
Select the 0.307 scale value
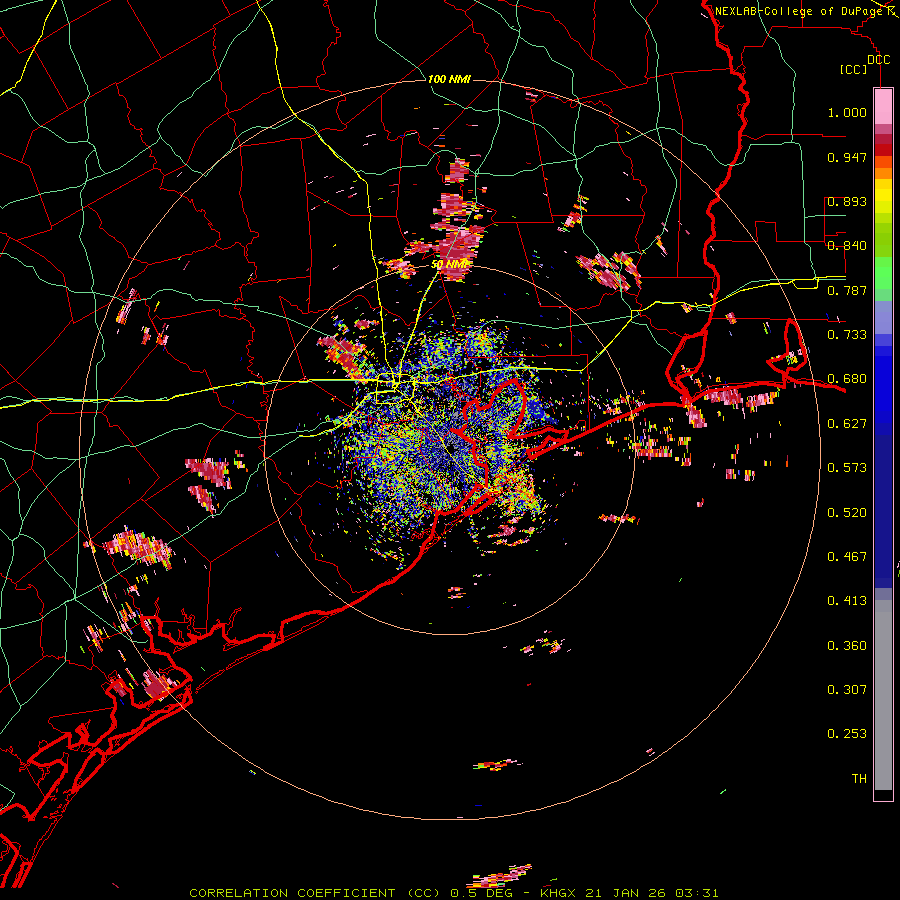click(847, 689)
